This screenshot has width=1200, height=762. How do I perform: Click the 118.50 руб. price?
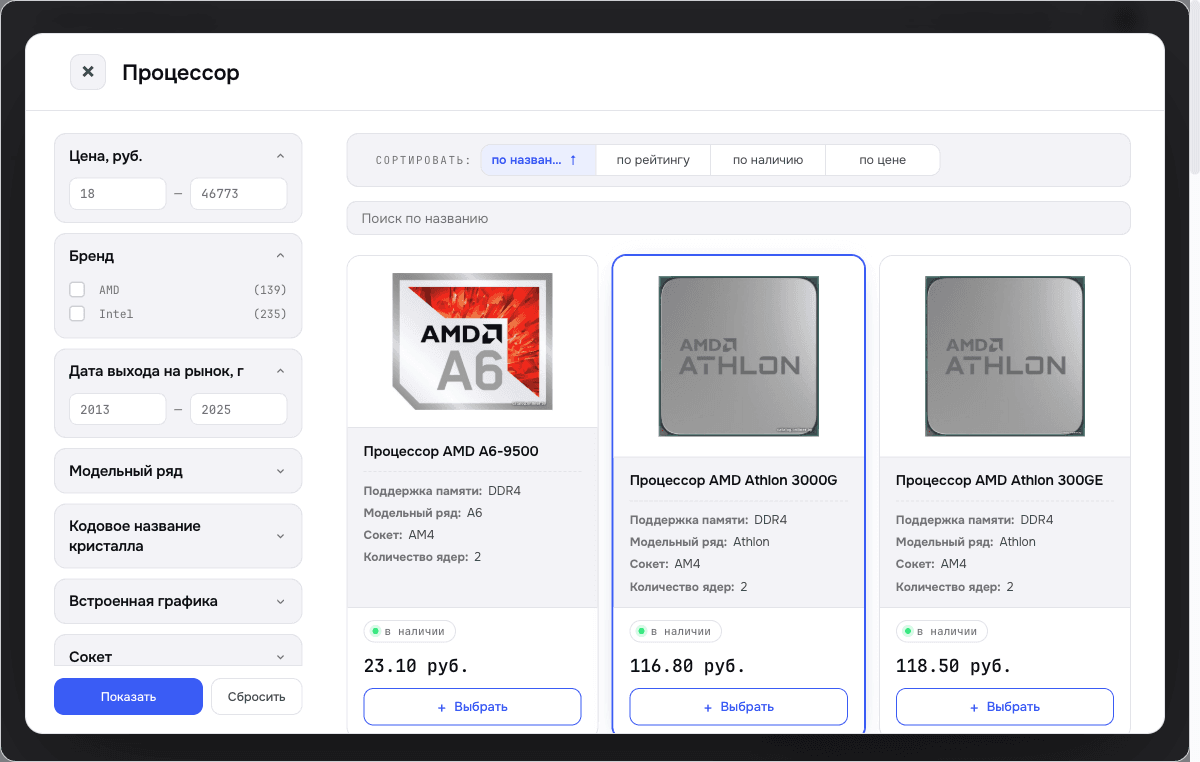pyautogui.click(x=954, y=665)
